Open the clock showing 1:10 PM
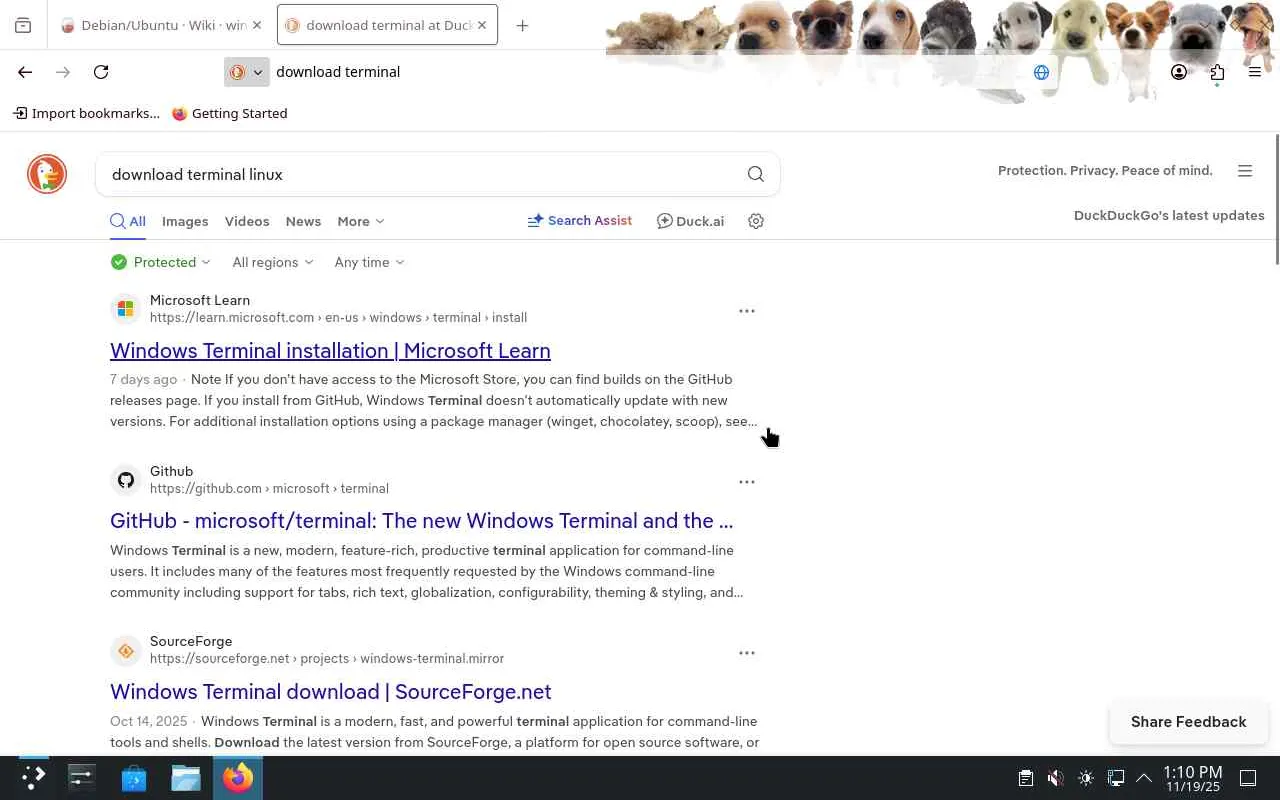The height and width of the screenshot is (800, 1280). click(1193, 778)
